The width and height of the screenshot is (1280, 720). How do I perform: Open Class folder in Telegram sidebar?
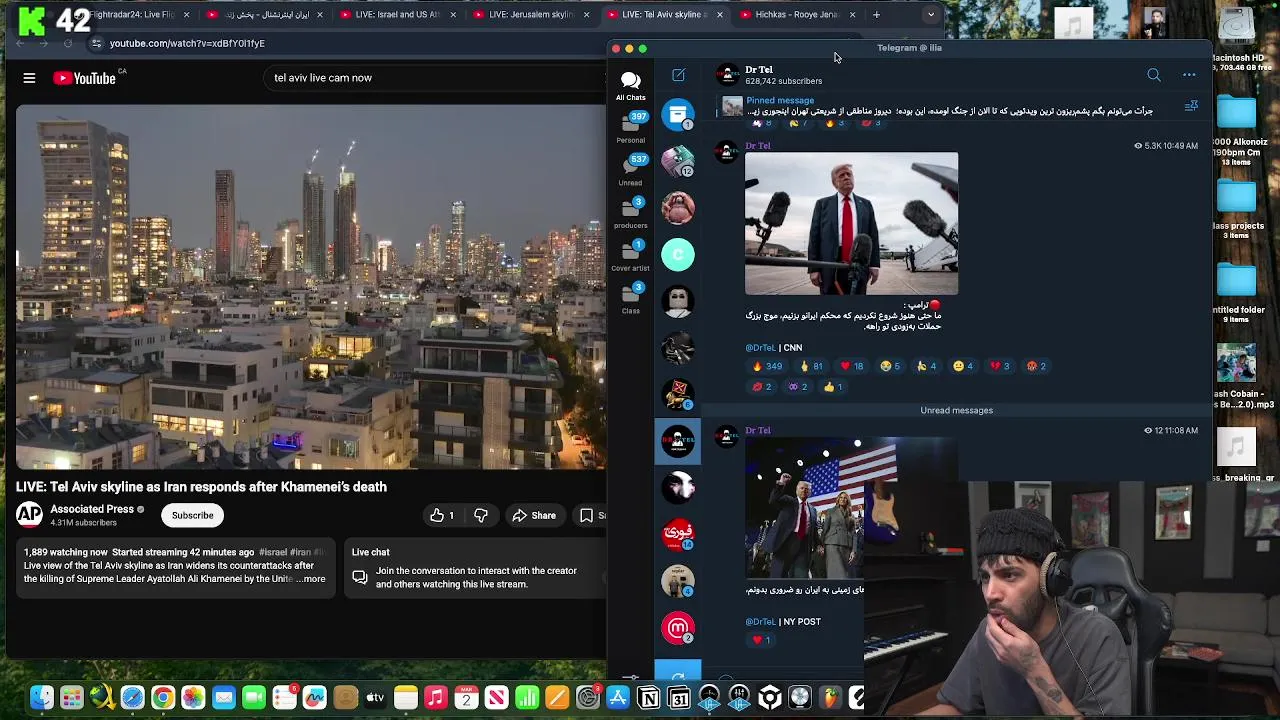point(630,298)
